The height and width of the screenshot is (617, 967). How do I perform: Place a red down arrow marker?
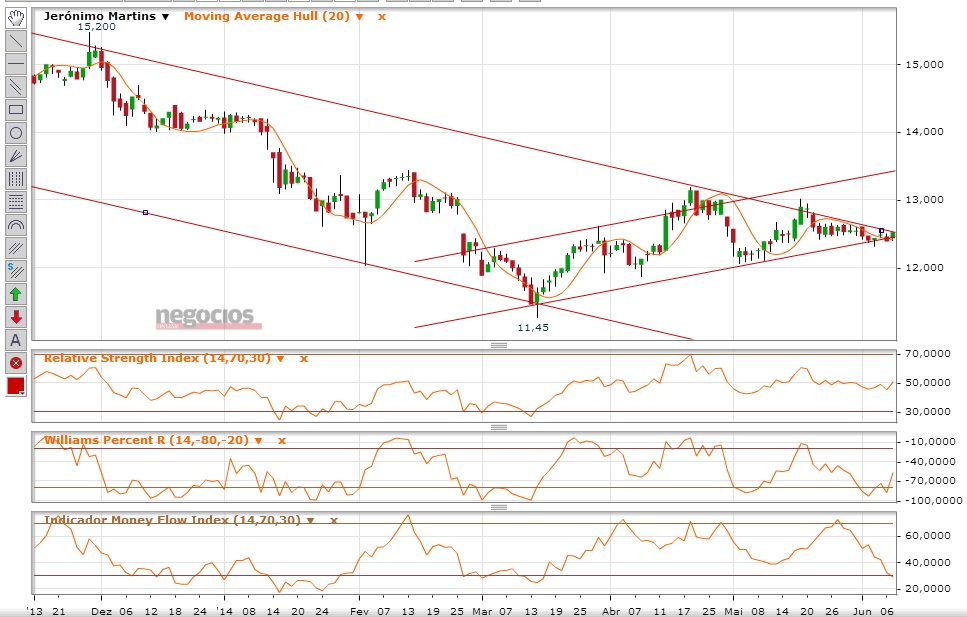[16, 317]
